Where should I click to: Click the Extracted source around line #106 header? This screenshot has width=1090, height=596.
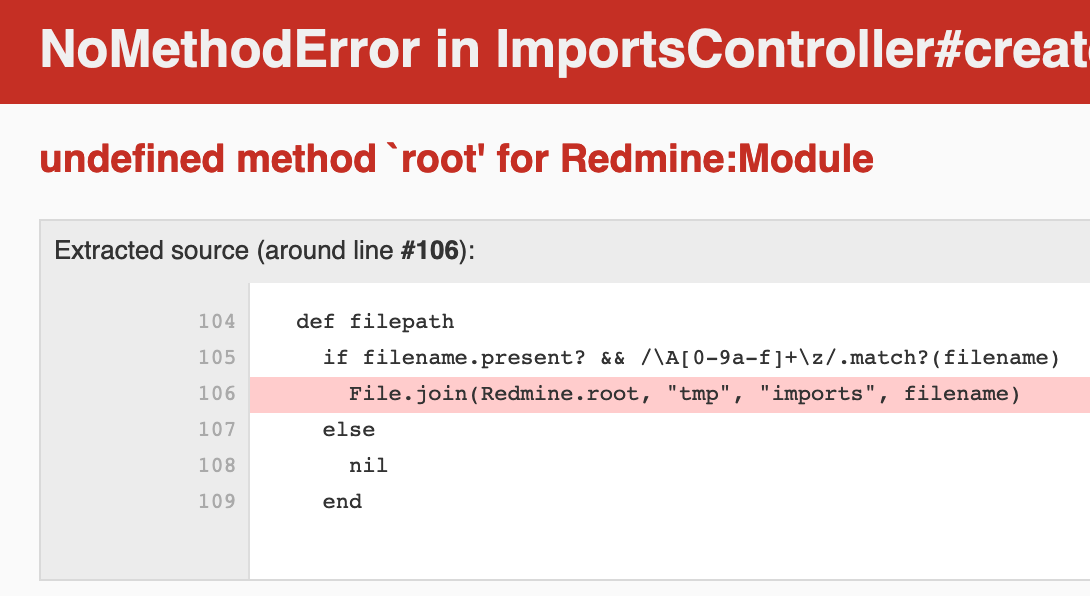coord(265,250)
